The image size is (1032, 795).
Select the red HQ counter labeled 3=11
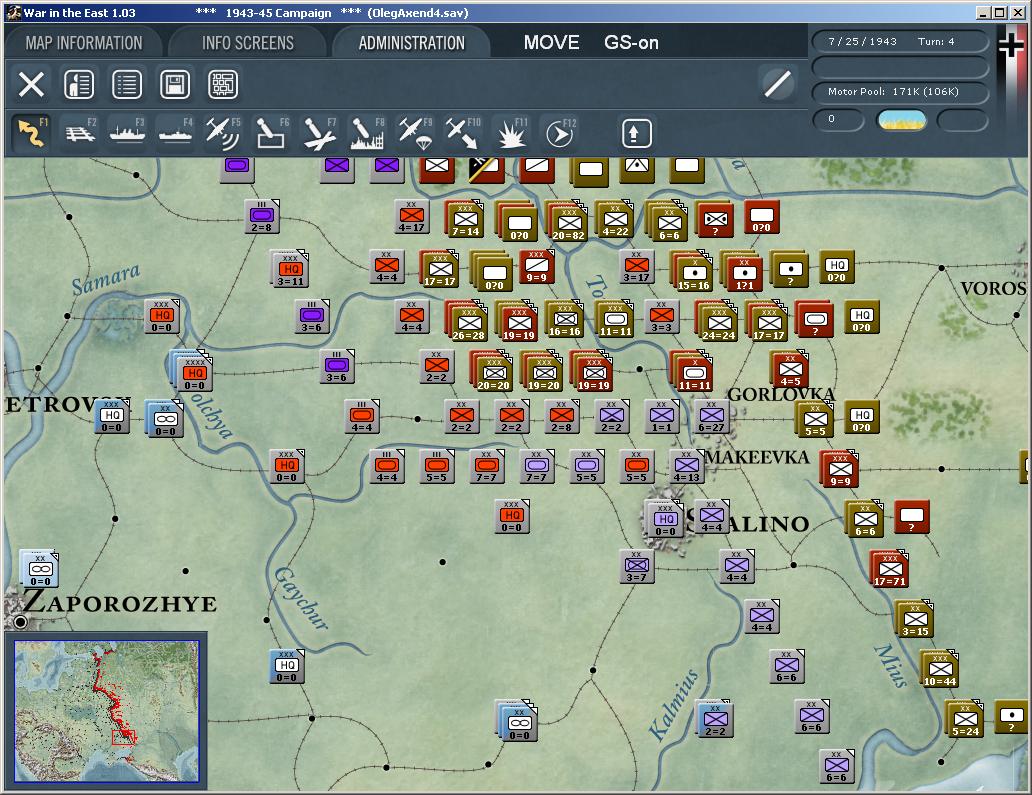290,269
